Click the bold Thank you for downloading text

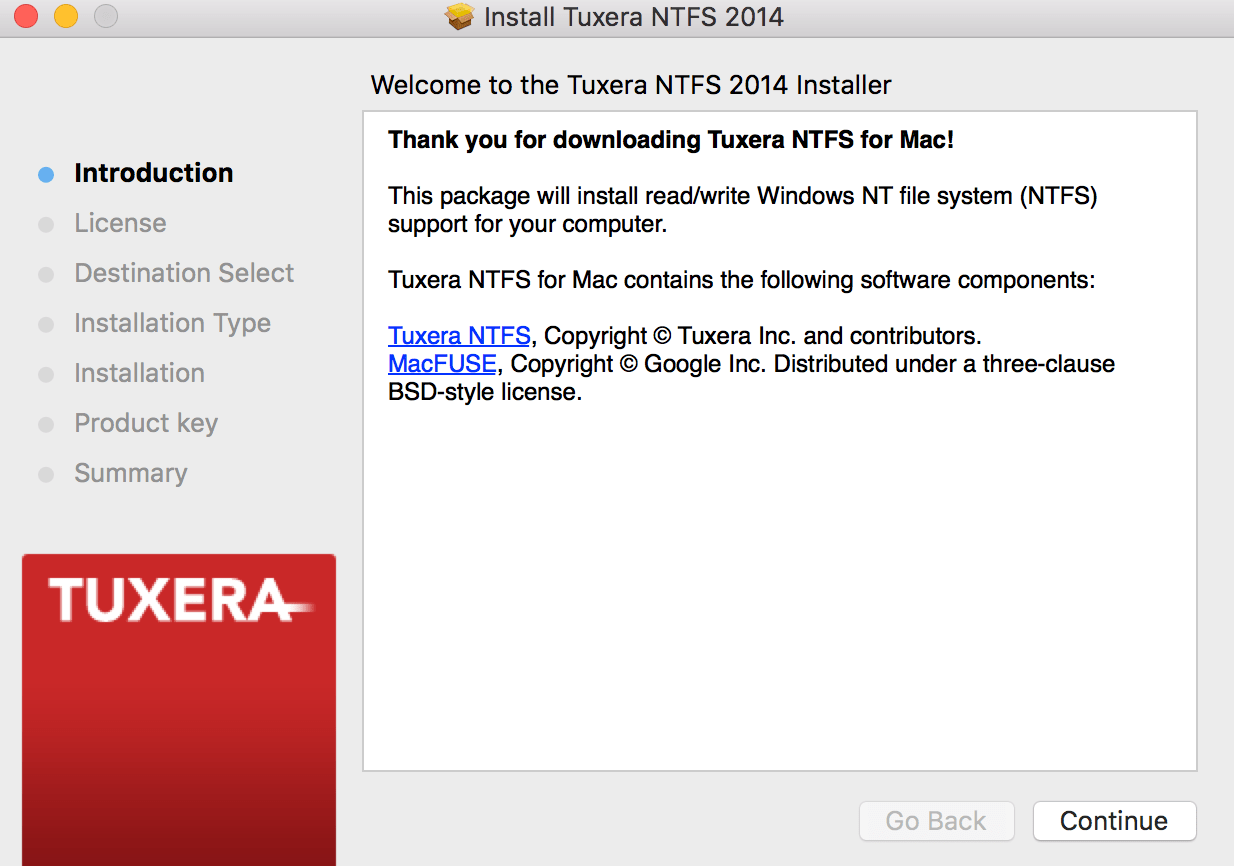[x=671, y=140]
